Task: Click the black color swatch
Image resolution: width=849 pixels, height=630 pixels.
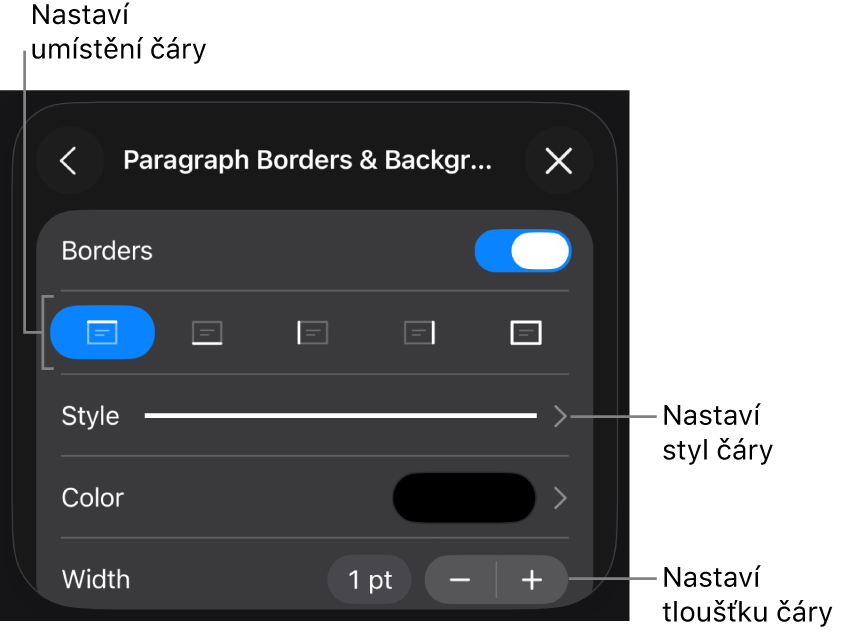Action: click(464, 498)
